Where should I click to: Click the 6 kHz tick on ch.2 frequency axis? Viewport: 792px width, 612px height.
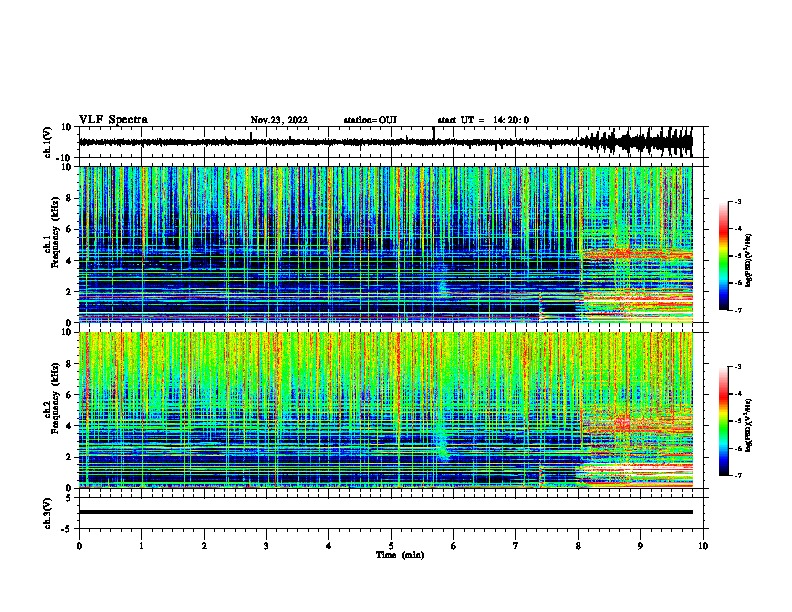click(x=69, y=395)
